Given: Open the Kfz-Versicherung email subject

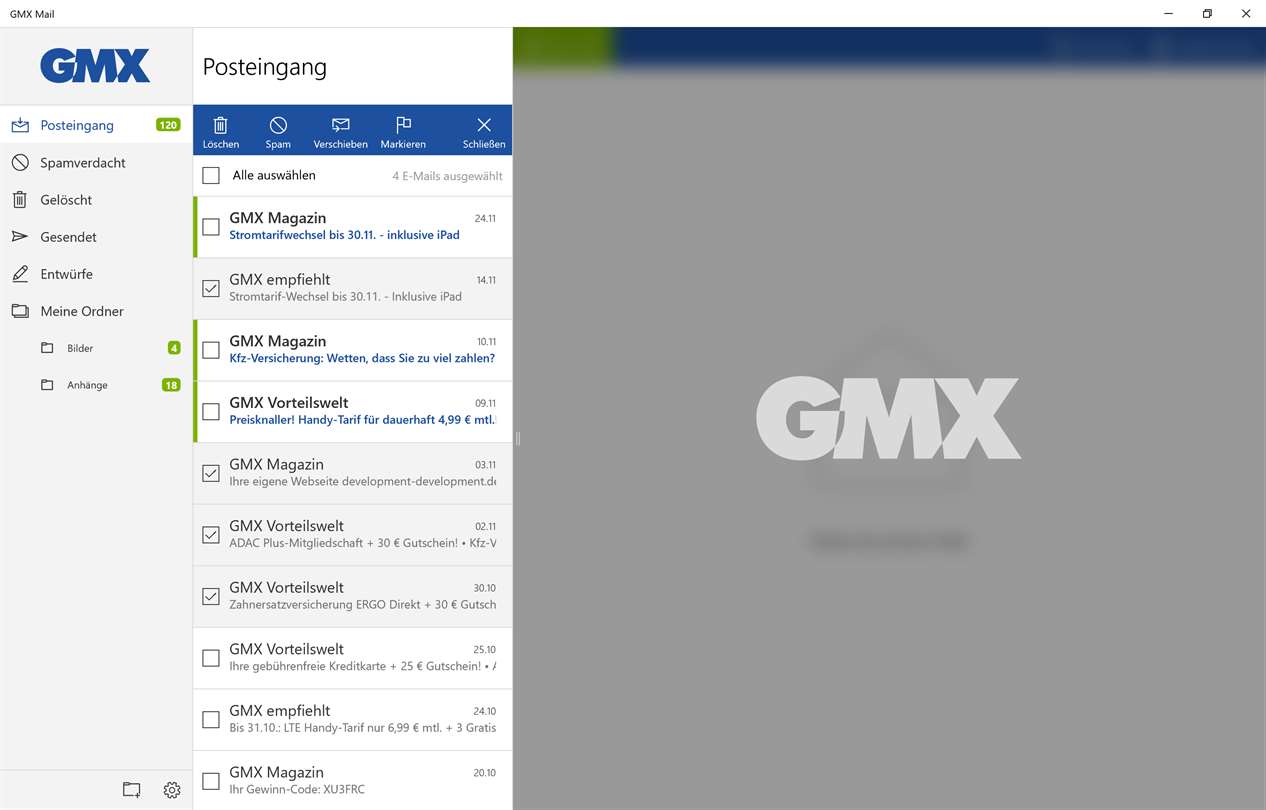Looking at the screenshot, I should (362, 358).
